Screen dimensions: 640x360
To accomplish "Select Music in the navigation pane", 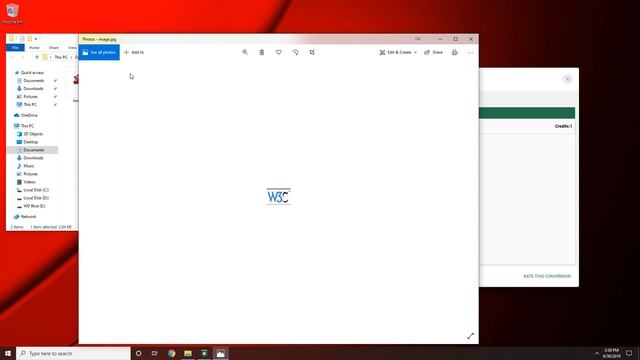I will 29,166.
